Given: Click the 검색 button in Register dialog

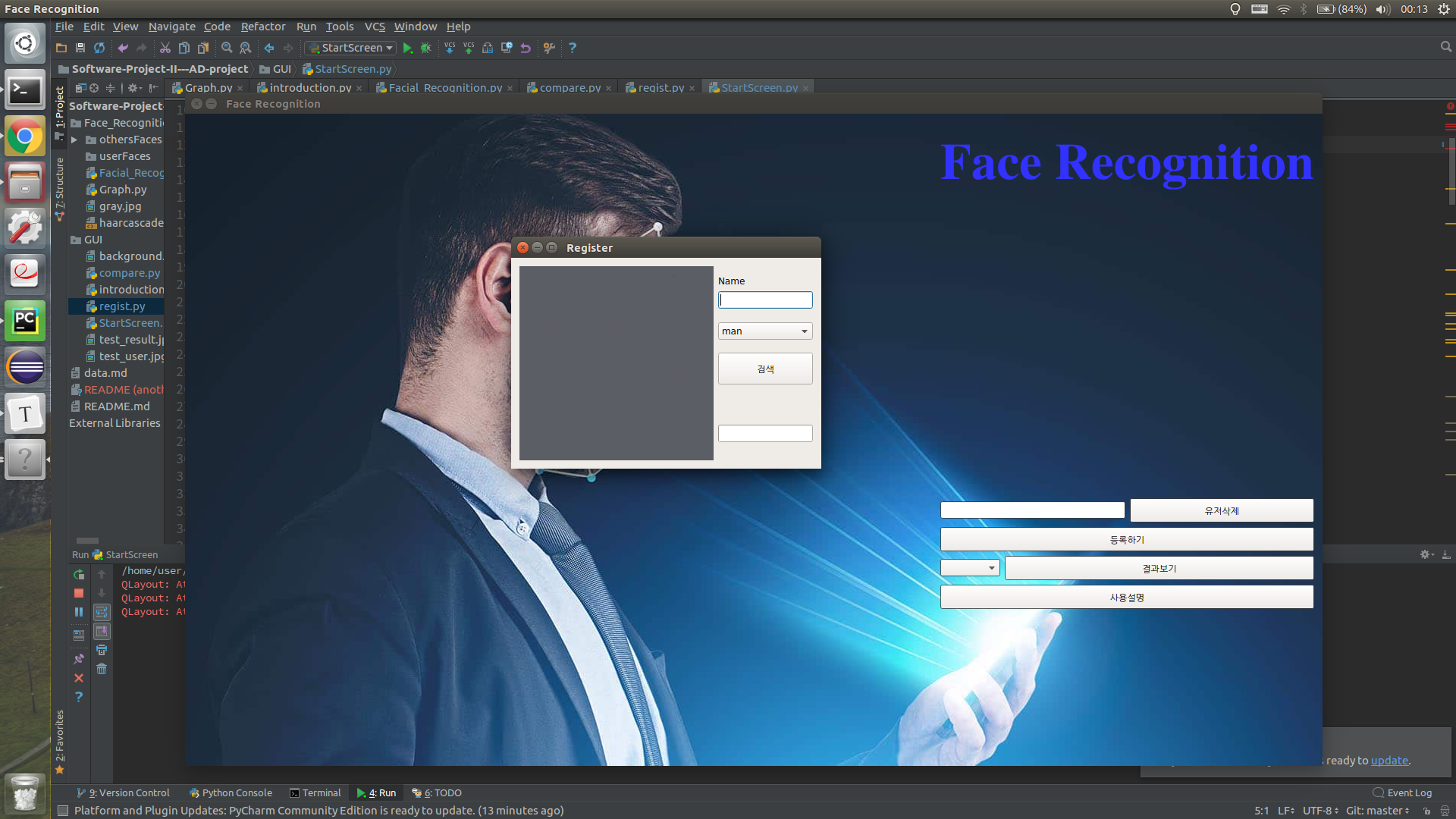Looking at the screenshot, I should pos(764,369).
